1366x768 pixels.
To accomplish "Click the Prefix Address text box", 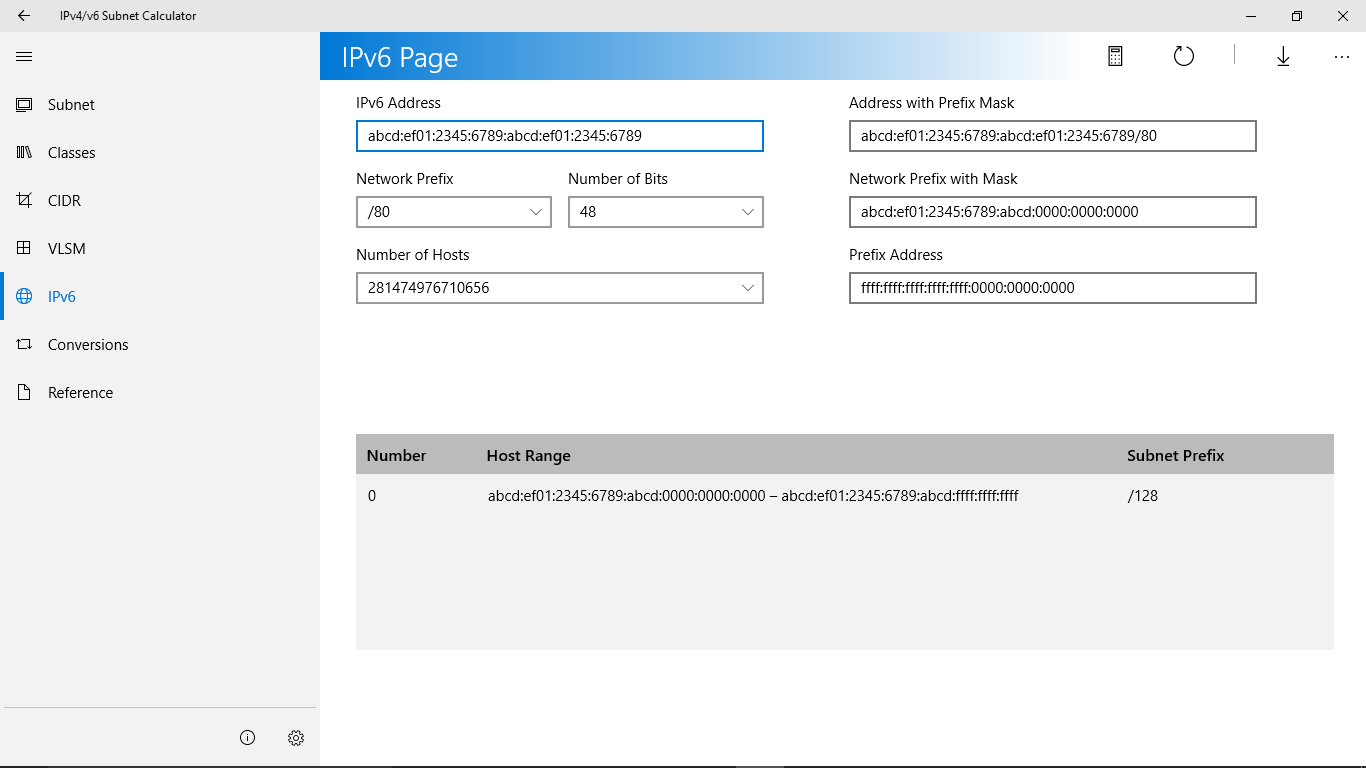I will tap(1052, 288).
